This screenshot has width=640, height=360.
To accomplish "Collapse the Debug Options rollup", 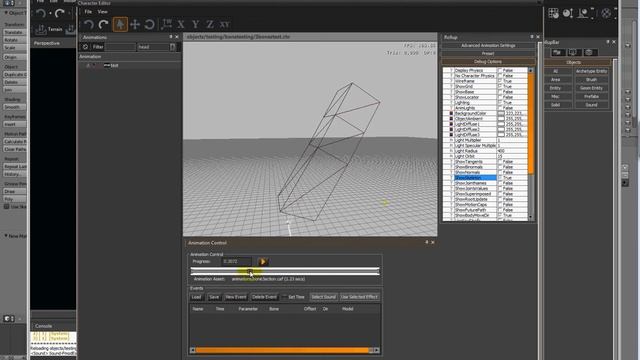I will tap(488, 62).
